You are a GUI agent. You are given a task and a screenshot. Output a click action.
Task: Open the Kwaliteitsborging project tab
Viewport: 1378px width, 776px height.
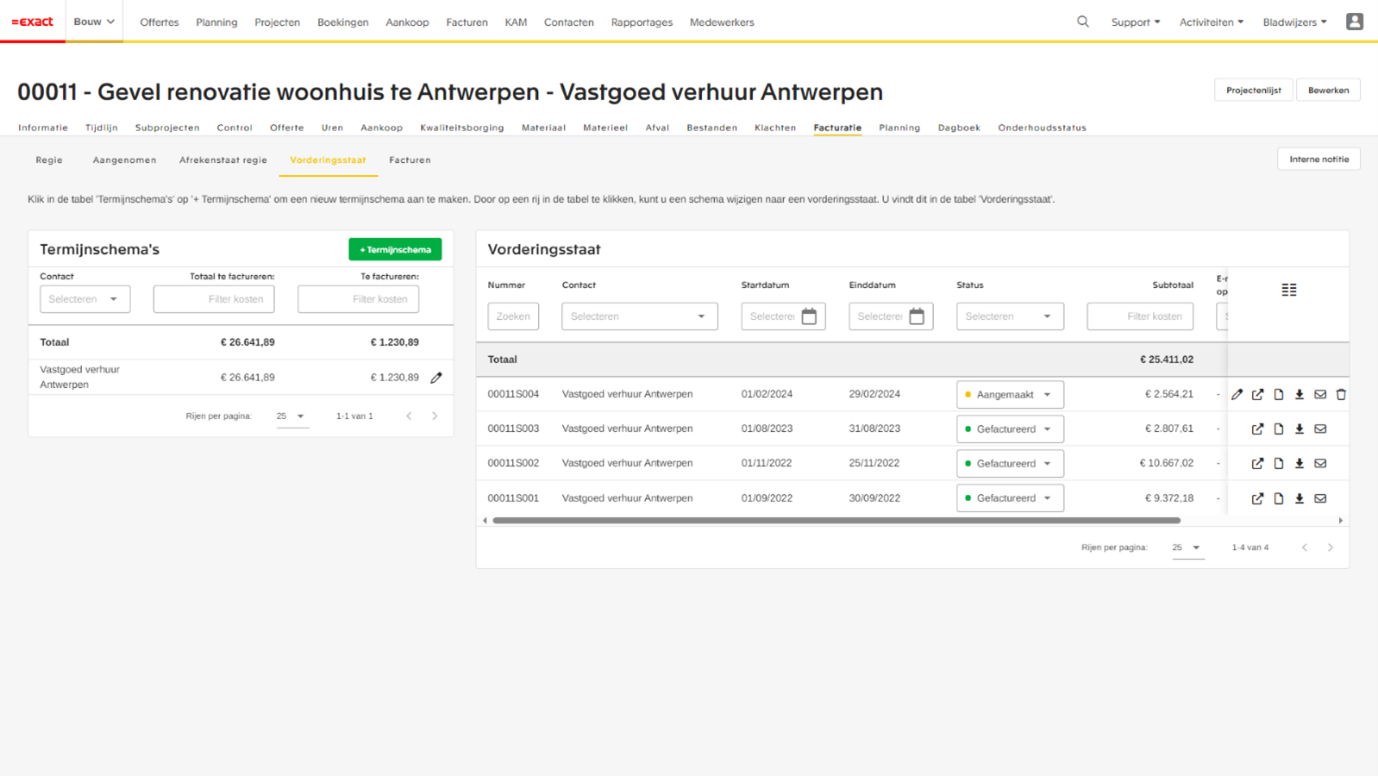tap(462, 128)
